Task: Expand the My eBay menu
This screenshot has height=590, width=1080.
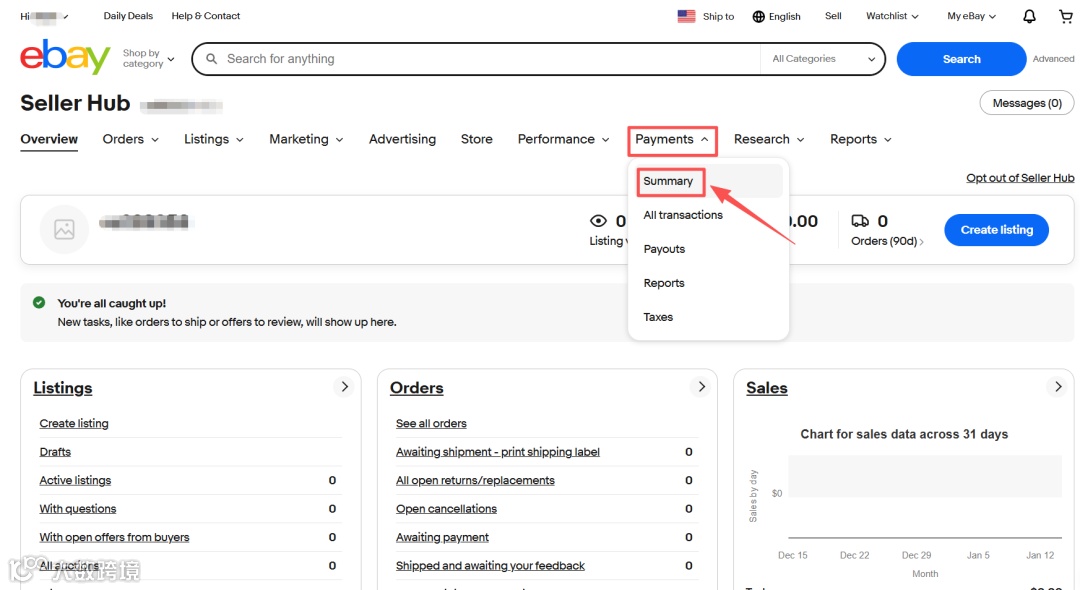Action: [971, 16]
